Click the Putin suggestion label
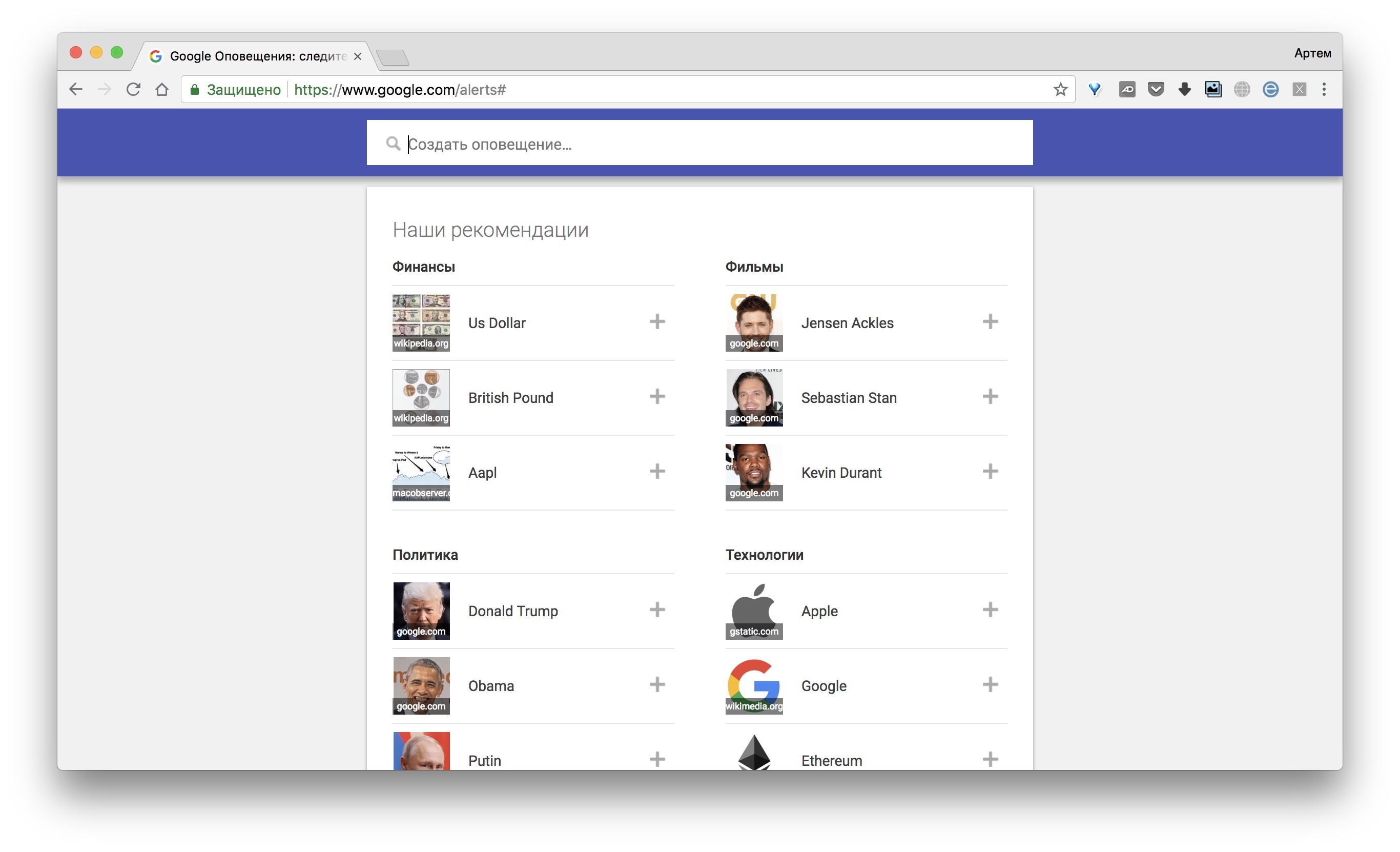The width and height of the screenshot is (1400, 852). pyautogui.click(x=485, y=760)
